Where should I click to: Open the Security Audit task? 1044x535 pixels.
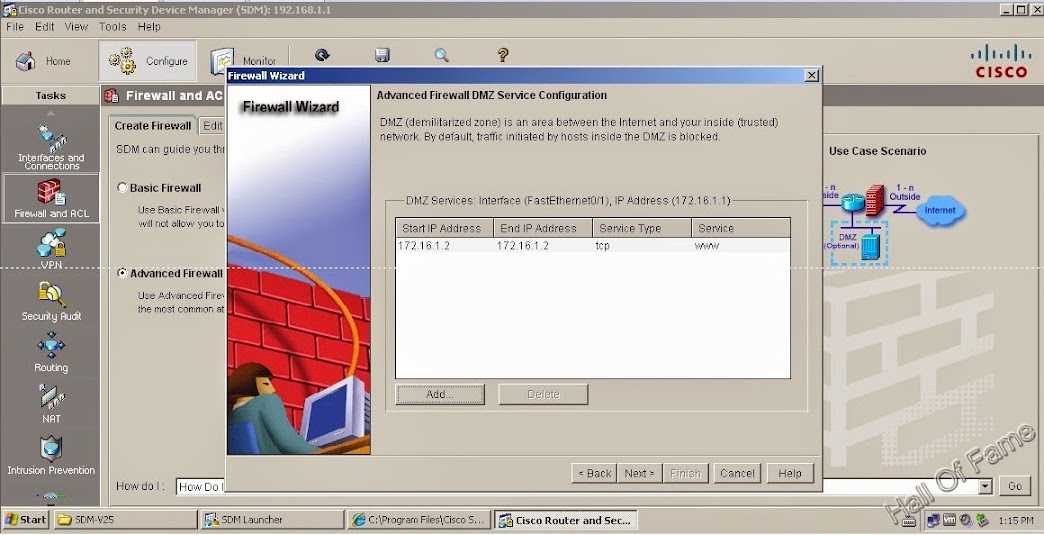point(51,301)
